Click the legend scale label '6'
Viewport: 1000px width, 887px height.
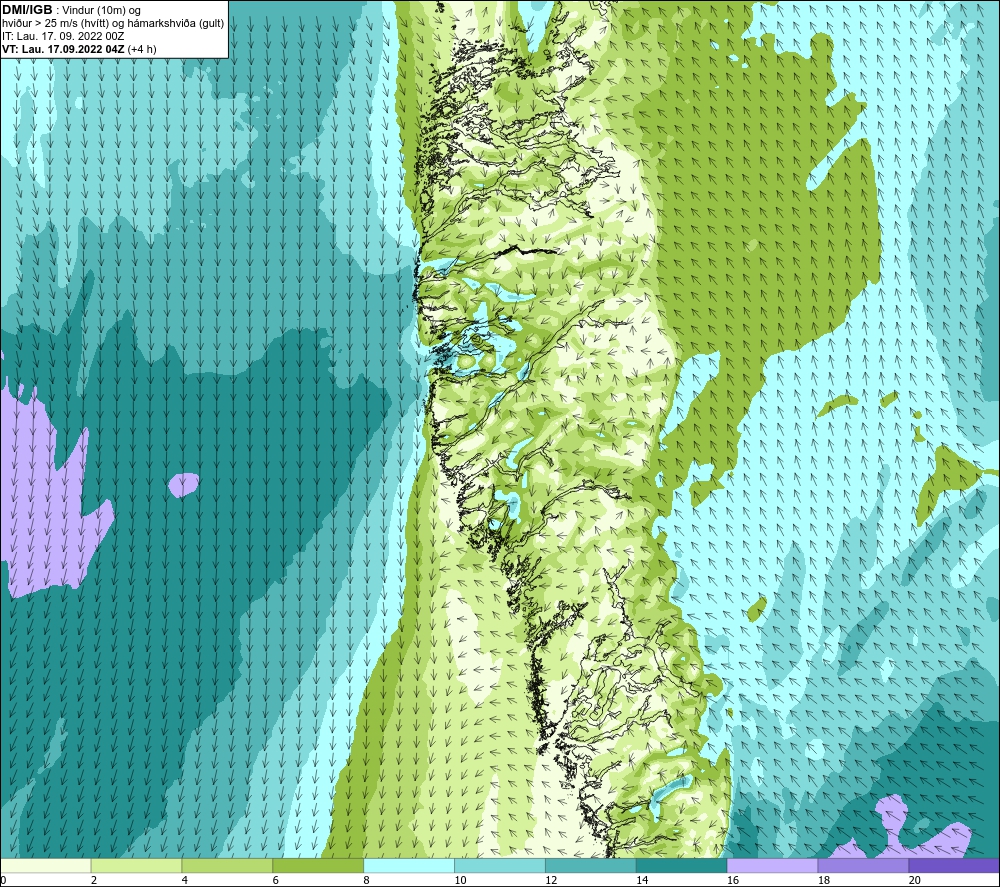coord(276,880)
